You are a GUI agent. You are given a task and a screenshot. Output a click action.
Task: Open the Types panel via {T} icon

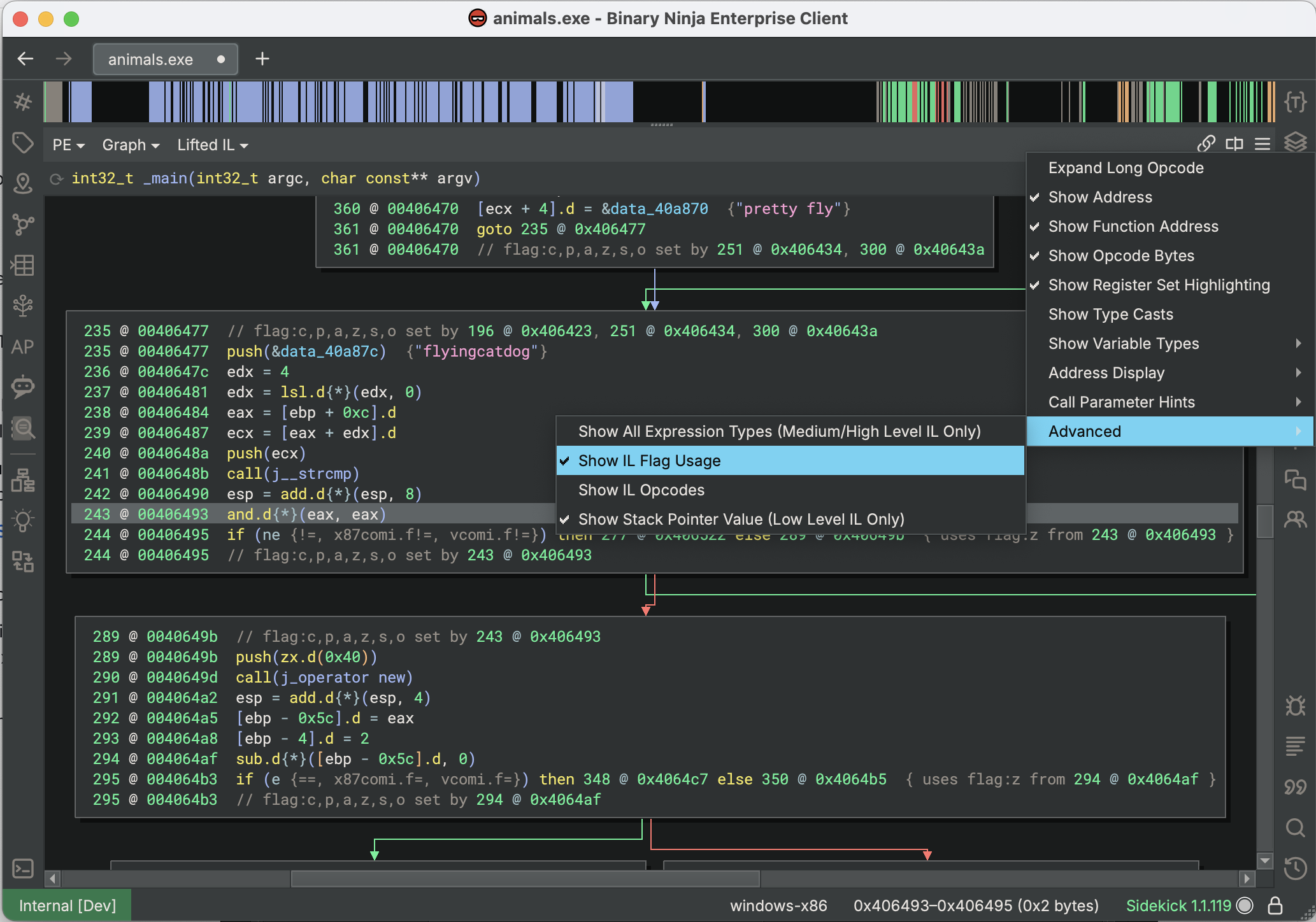pyautogui.click(x=1296, y=101)
